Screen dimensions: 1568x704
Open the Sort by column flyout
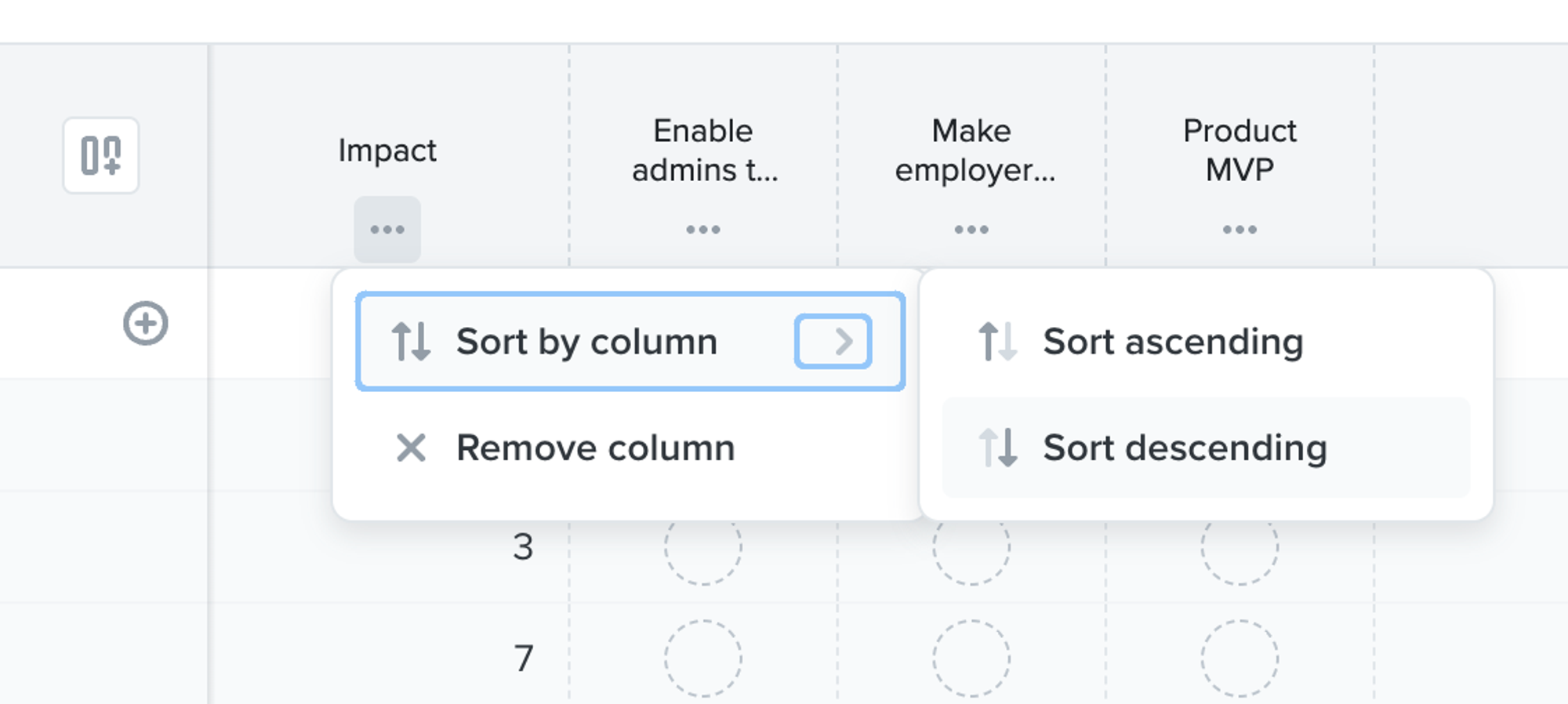pos(586,340)
